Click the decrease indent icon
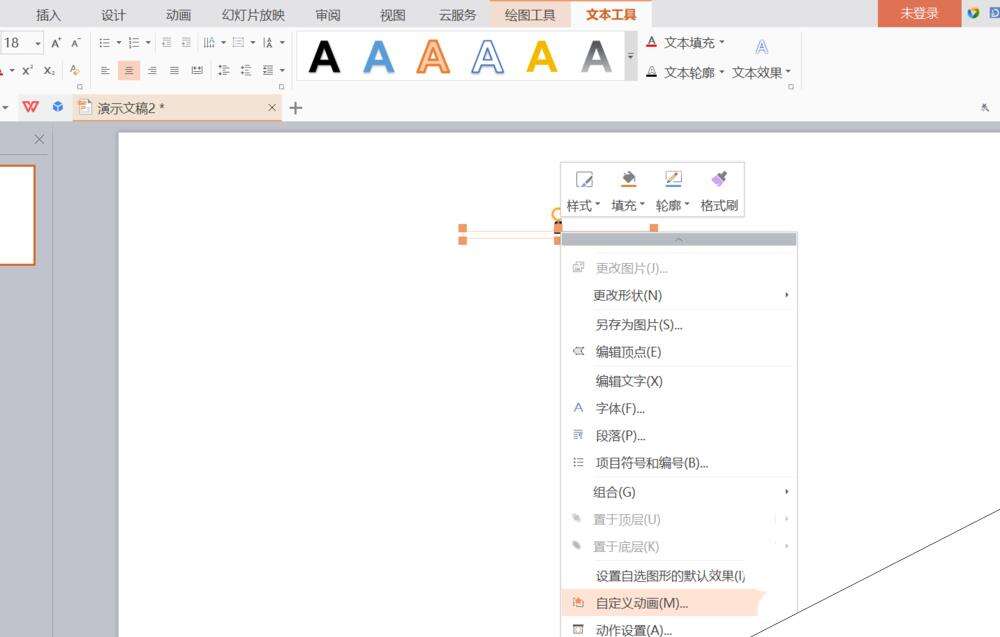1000x637 pixels. pyautogui.click(x=166, y=43)
